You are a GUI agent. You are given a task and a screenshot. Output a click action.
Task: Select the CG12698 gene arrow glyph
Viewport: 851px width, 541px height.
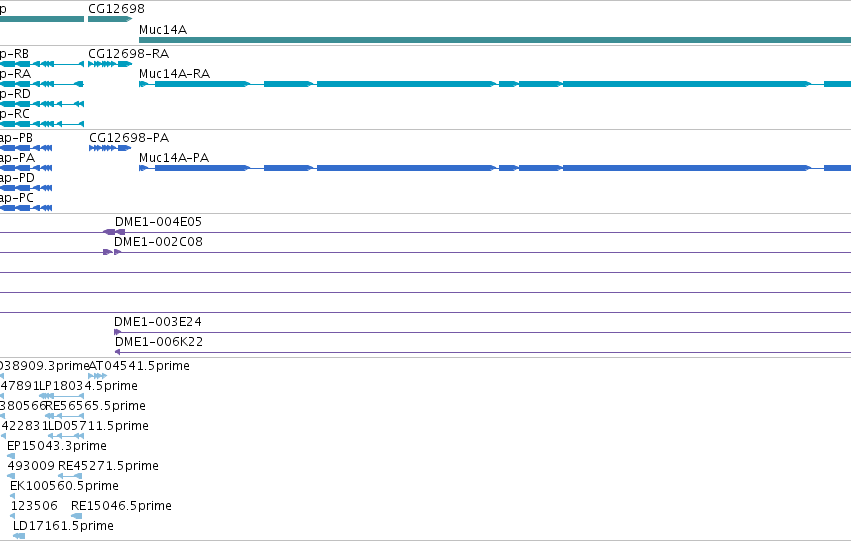[x=110, y=19]
